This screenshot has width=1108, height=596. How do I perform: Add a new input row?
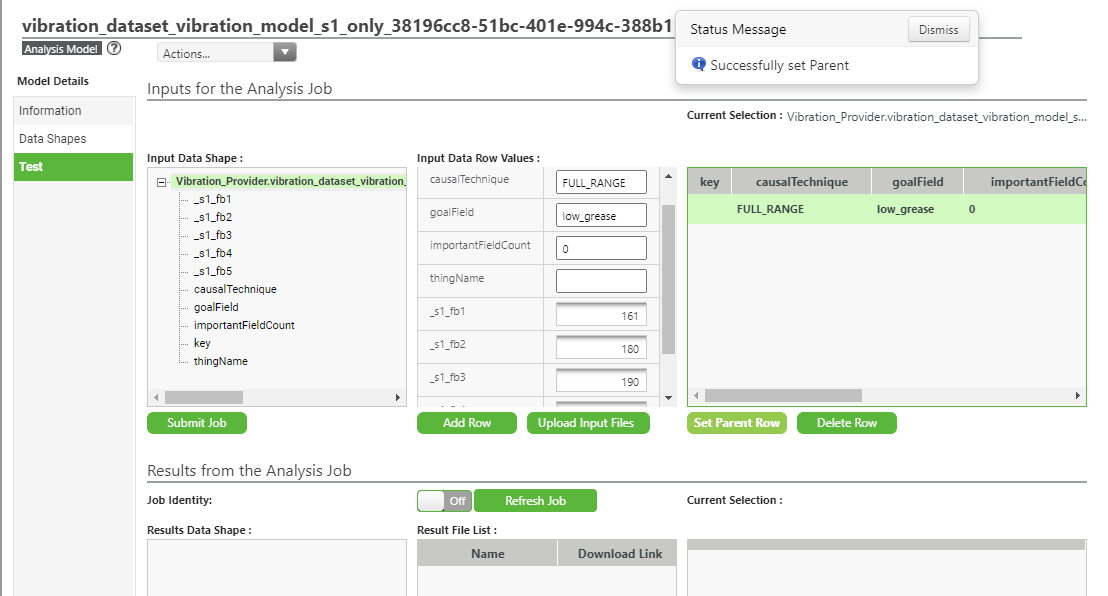(x=466, y=422)
